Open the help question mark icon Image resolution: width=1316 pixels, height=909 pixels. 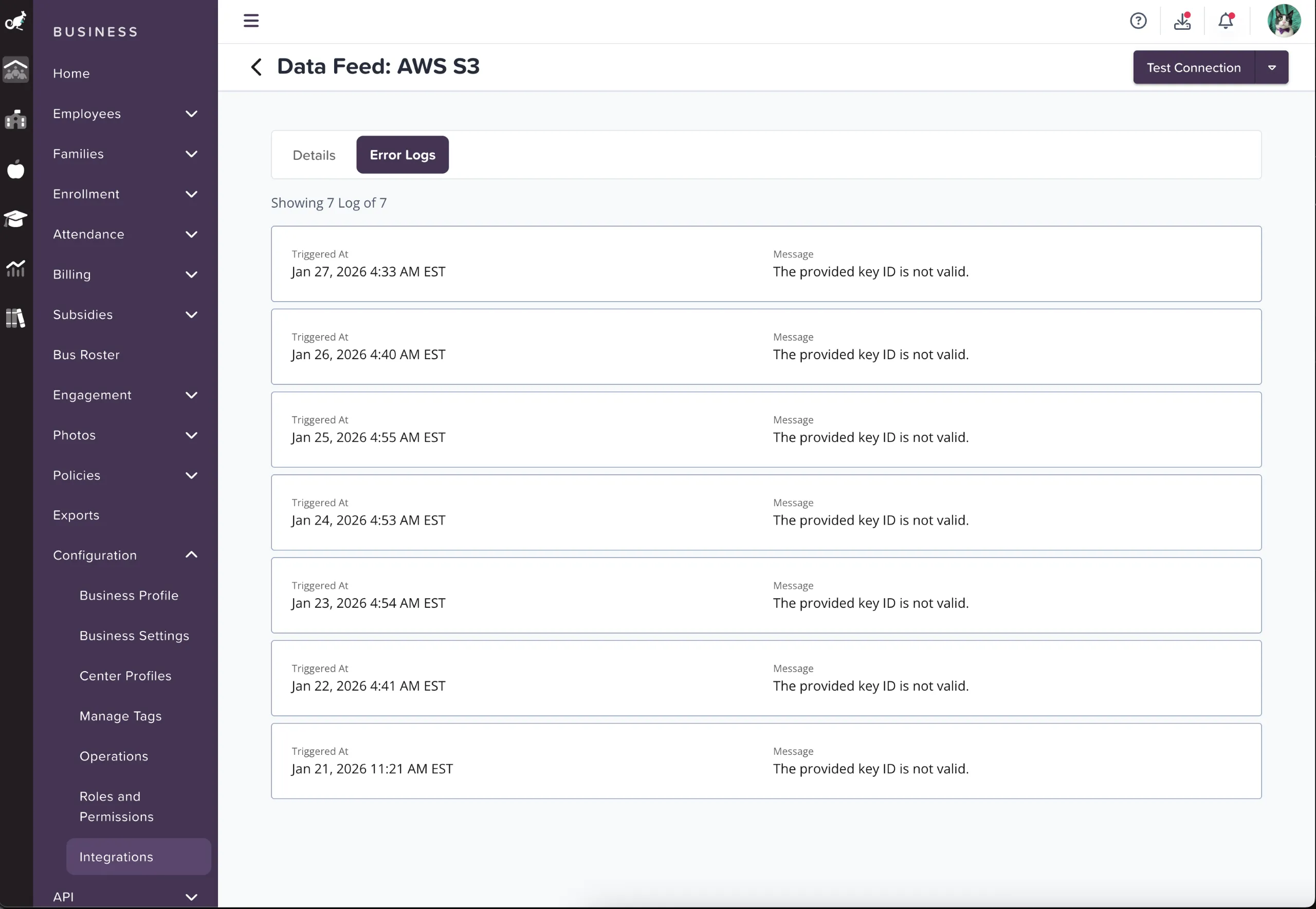1138,21
